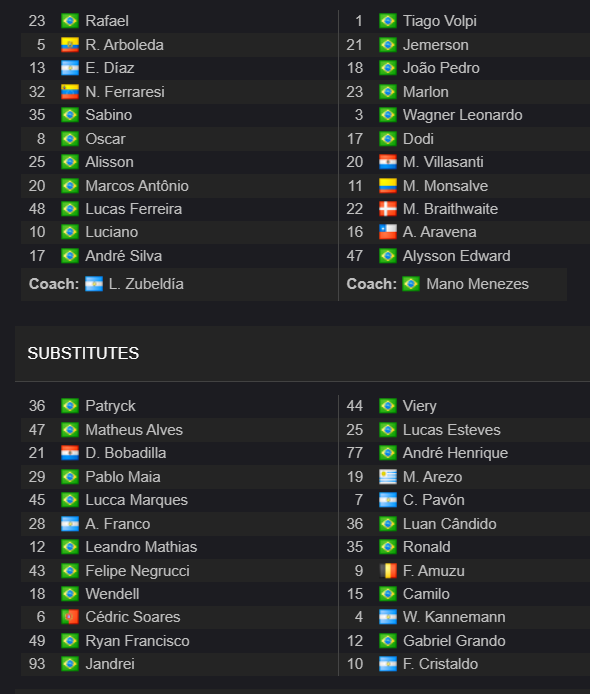Image resolution: width=590 pixels, height=694 pixels.
Task: Open Tiago Volpi's player page
Action: 440,21
